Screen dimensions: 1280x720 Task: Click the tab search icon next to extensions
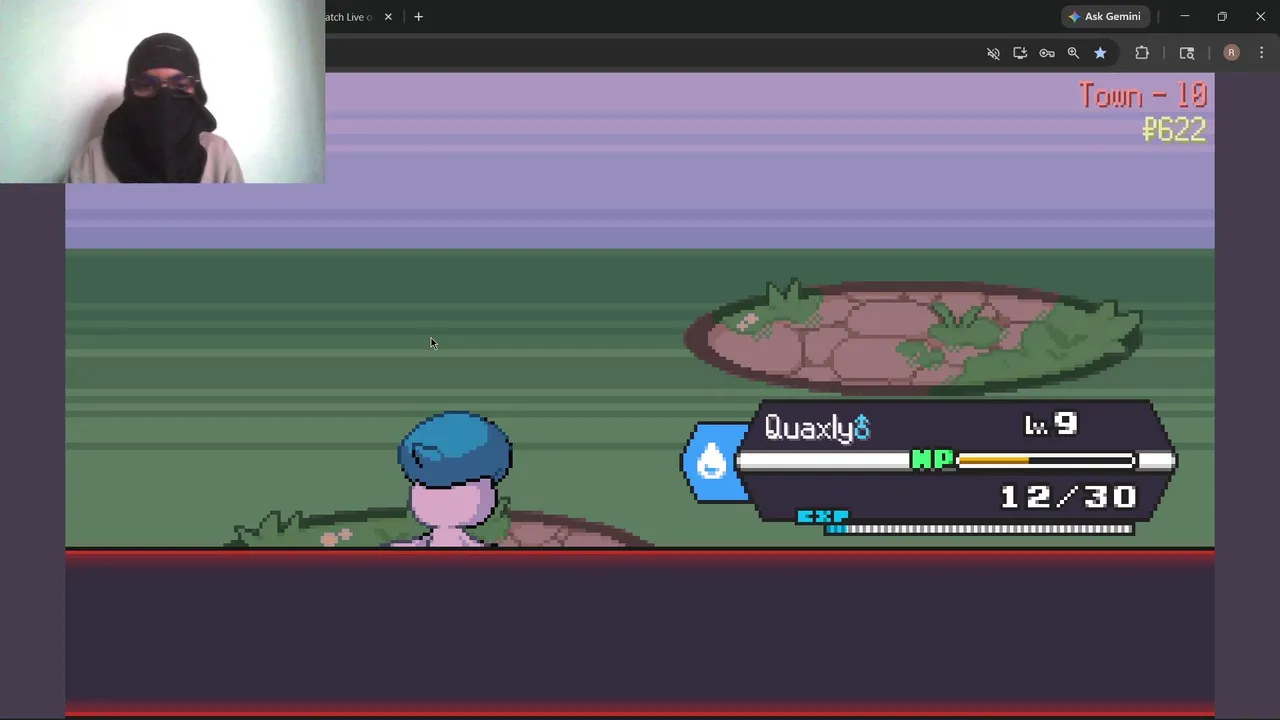[1187, 53]
